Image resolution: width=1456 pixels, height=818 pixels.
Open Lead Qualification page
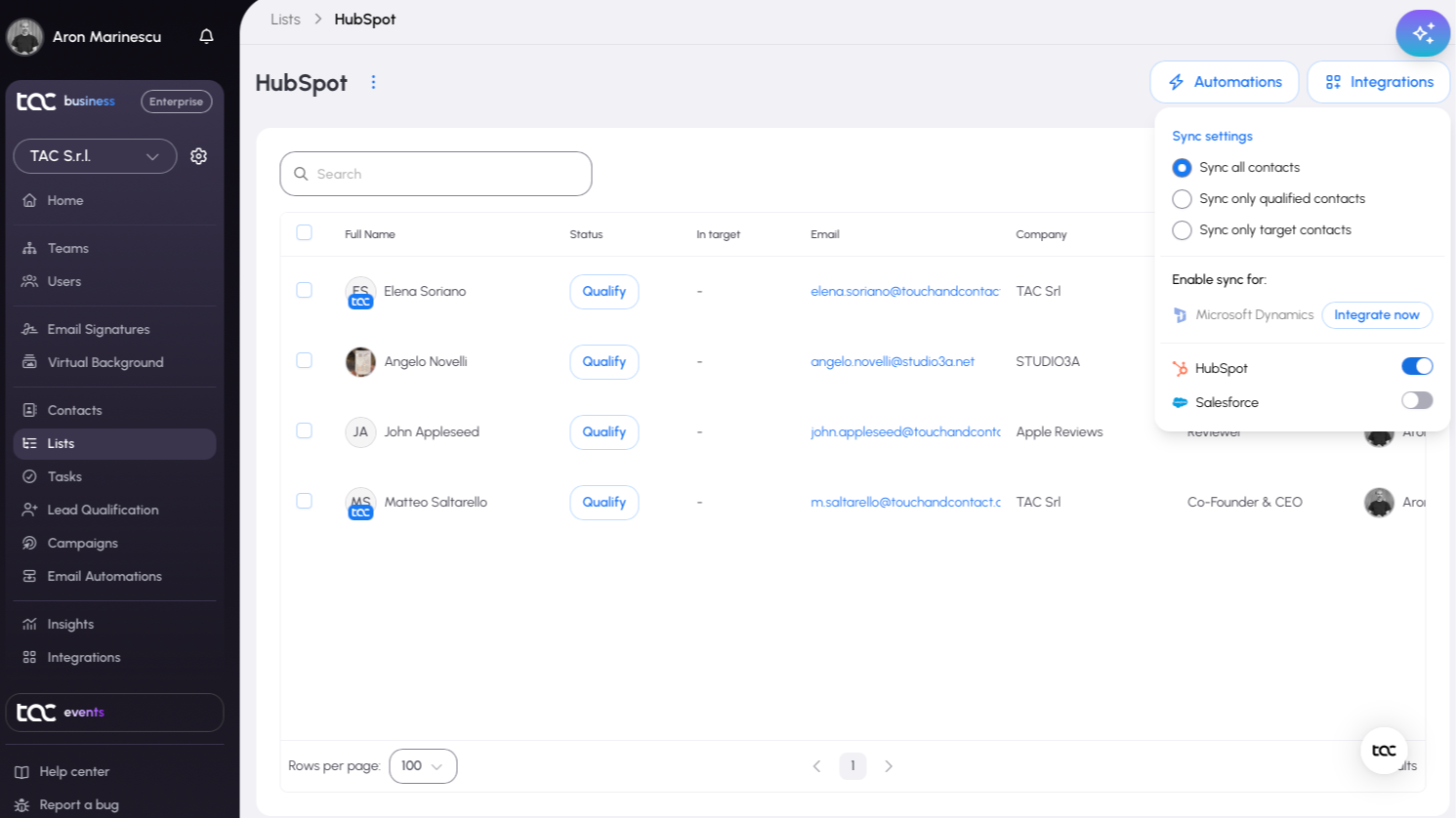(114, 510)
